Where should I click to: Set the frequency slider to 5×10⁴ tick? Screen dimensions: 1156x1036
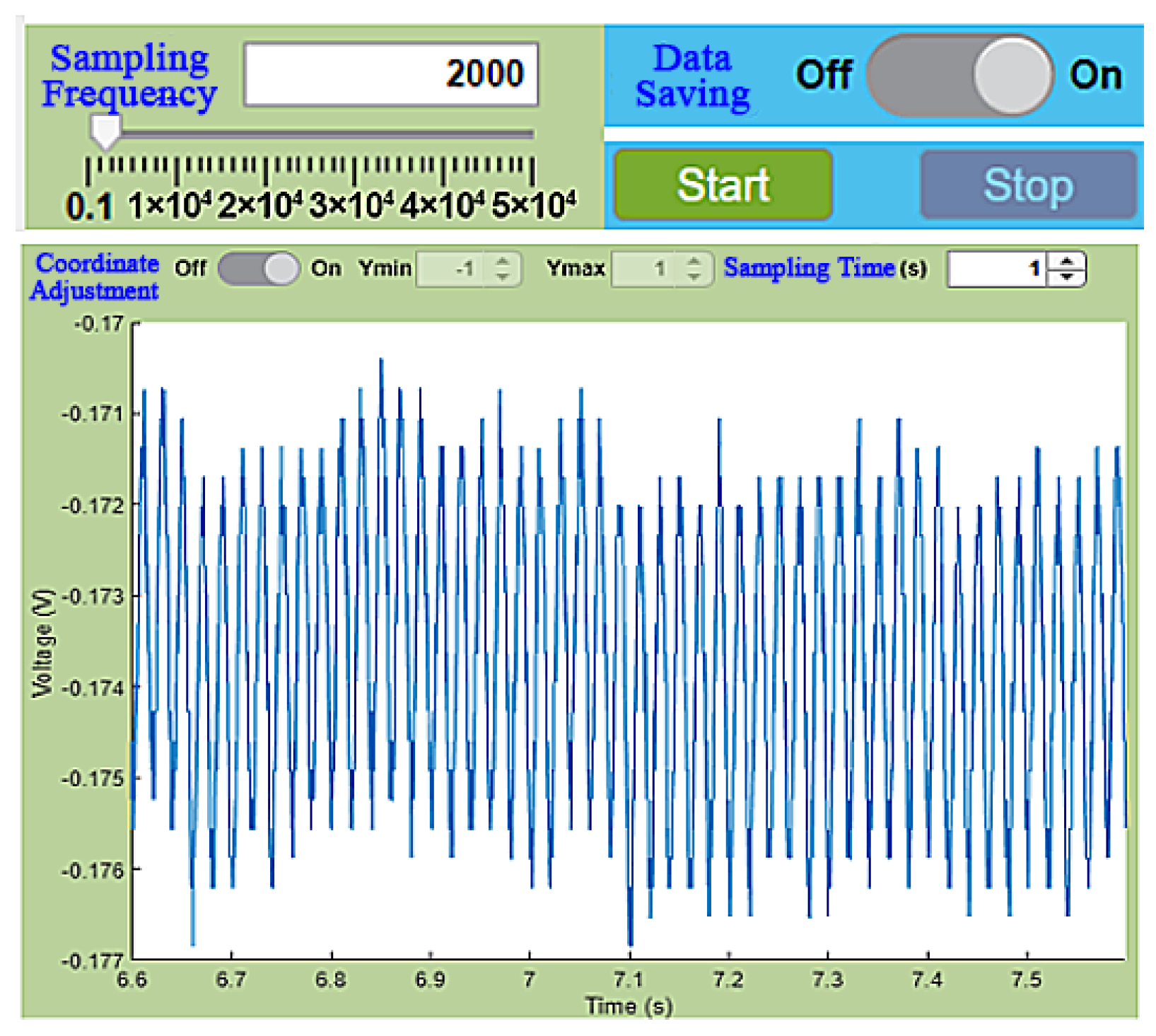[533, 133]
